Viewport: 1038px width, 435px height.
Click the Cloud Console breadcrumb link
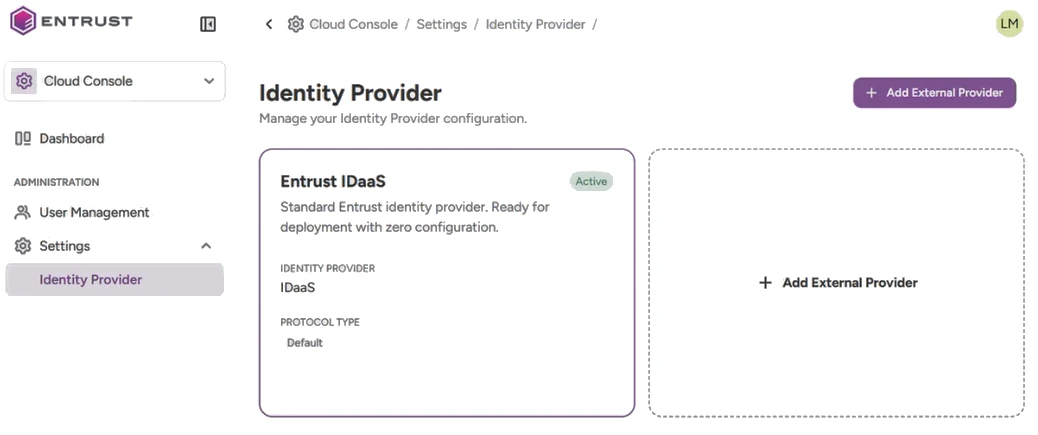[x=354, y=24]
